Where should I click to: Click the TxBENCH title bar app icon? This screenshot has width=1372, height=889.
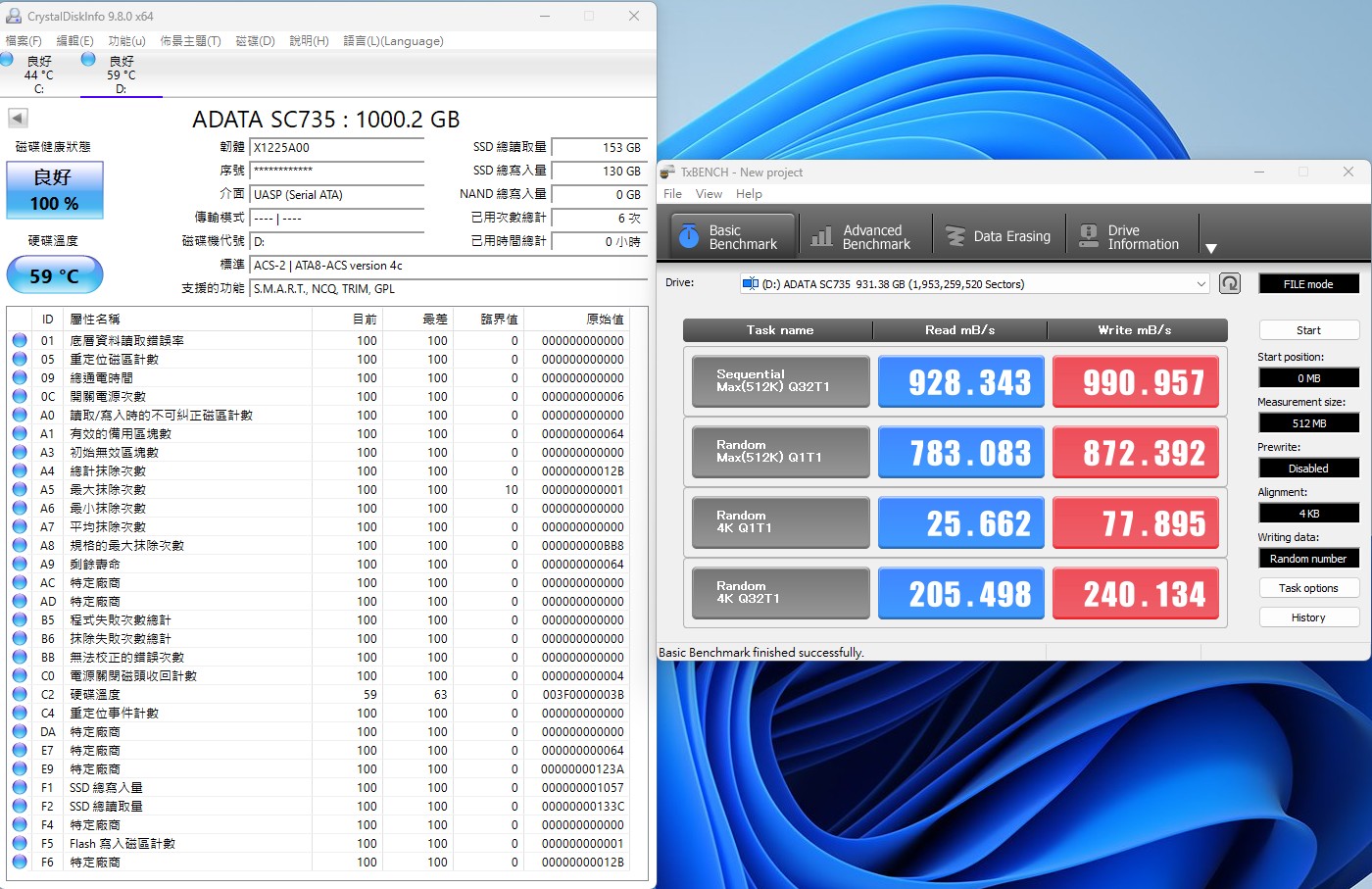pyautogui.click(x=667, y=173)
